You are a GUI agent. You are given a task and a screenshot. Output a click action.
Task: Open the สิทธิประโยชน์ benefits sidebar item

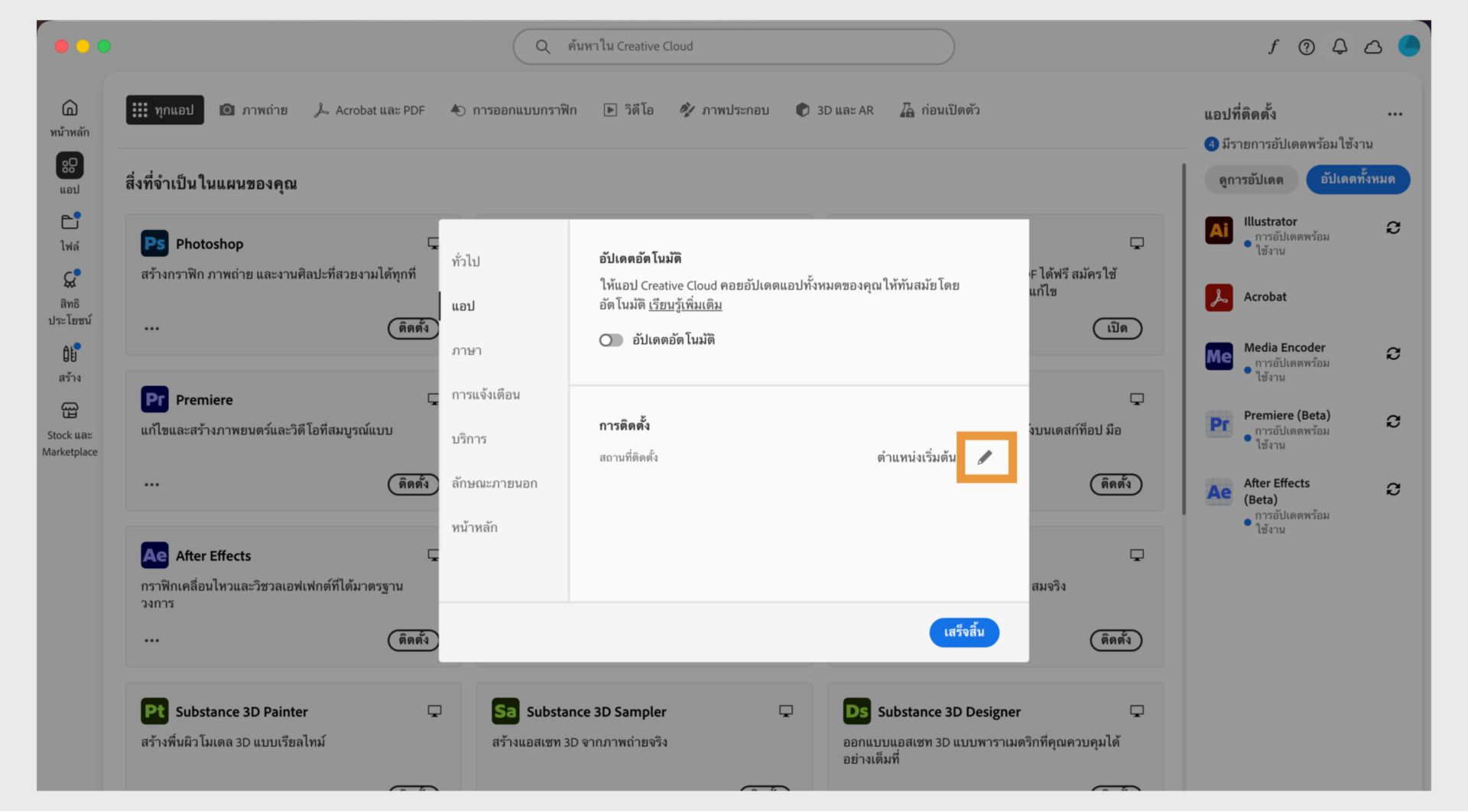click(x=70, y=297)
